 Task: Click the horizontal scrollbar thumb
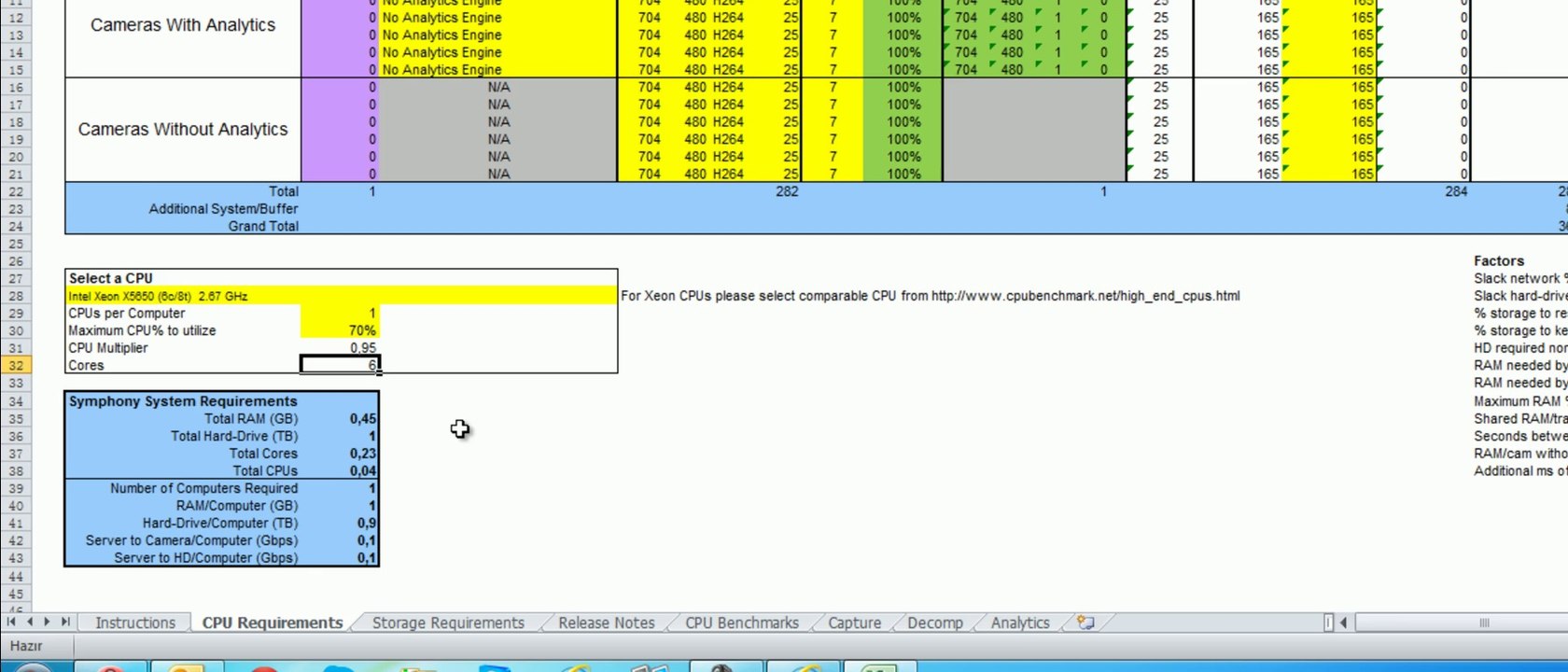[1482, 623]
